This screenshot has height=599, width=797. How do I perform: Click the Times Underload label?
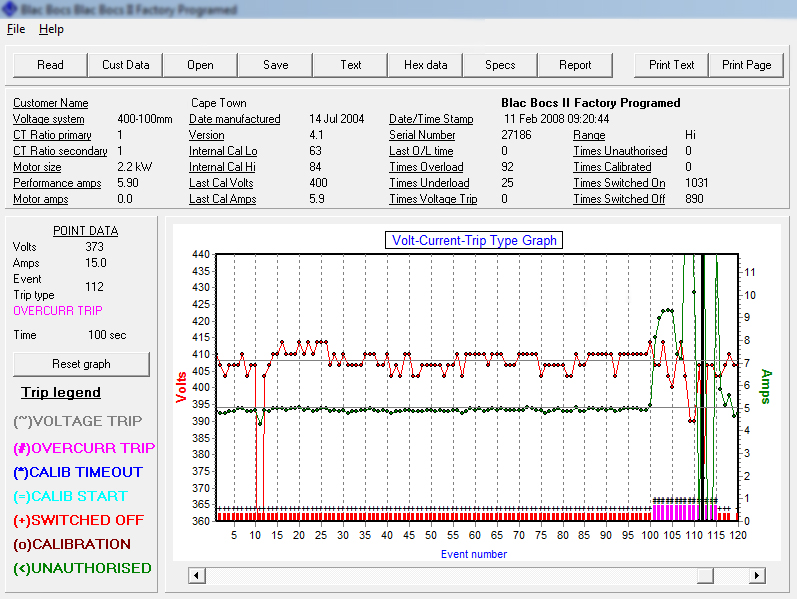(x=430, y=183)
